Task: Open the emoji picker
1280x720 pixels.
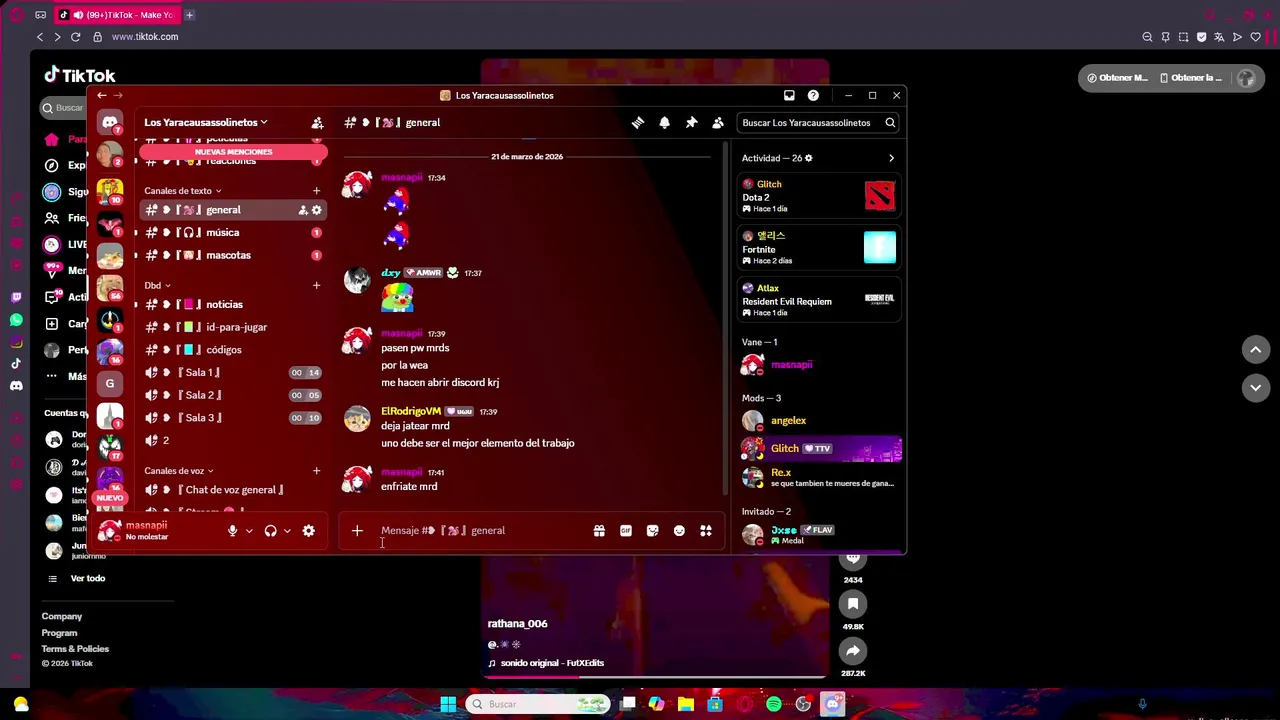Action: (x=679, y=531)
